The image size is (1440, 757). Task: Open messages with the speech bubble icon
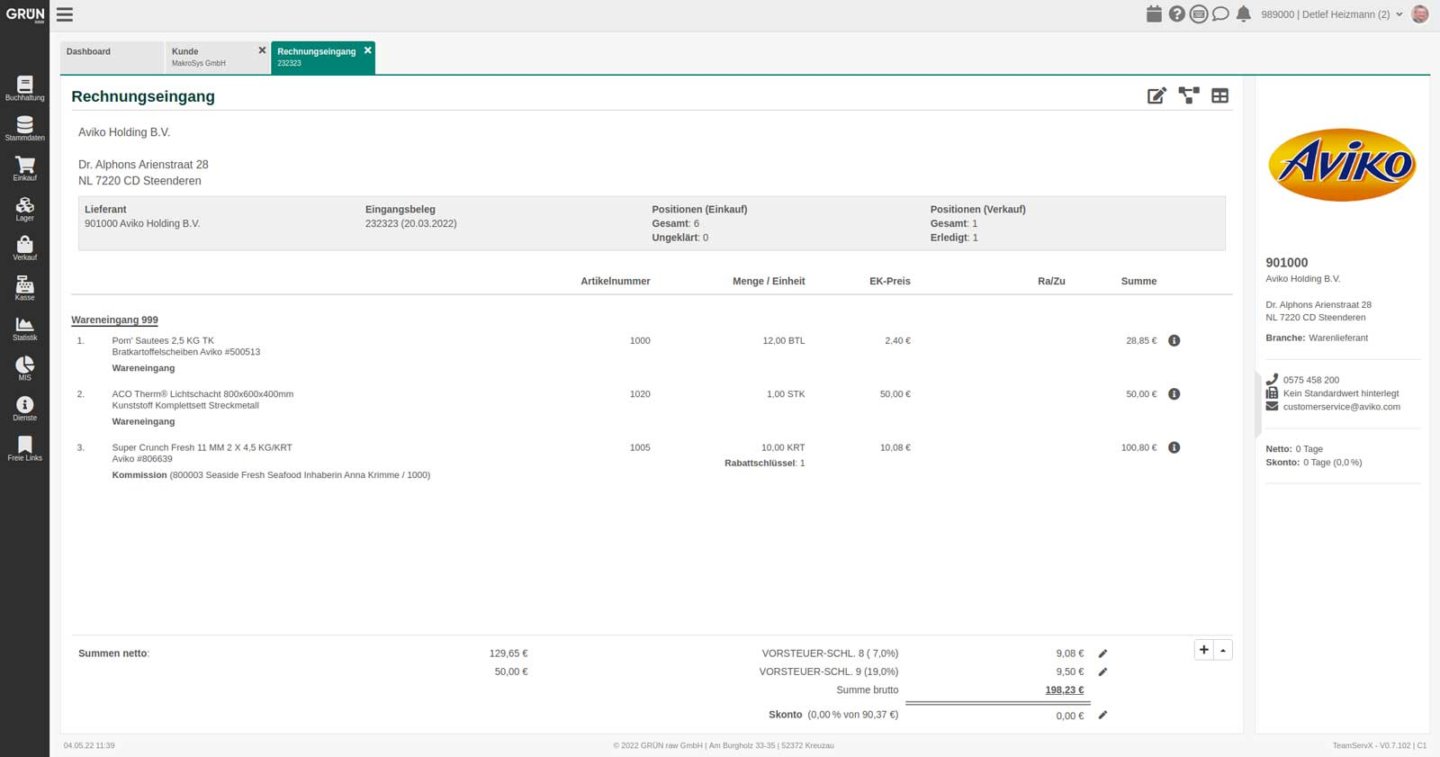click(x=1220, y=14)
